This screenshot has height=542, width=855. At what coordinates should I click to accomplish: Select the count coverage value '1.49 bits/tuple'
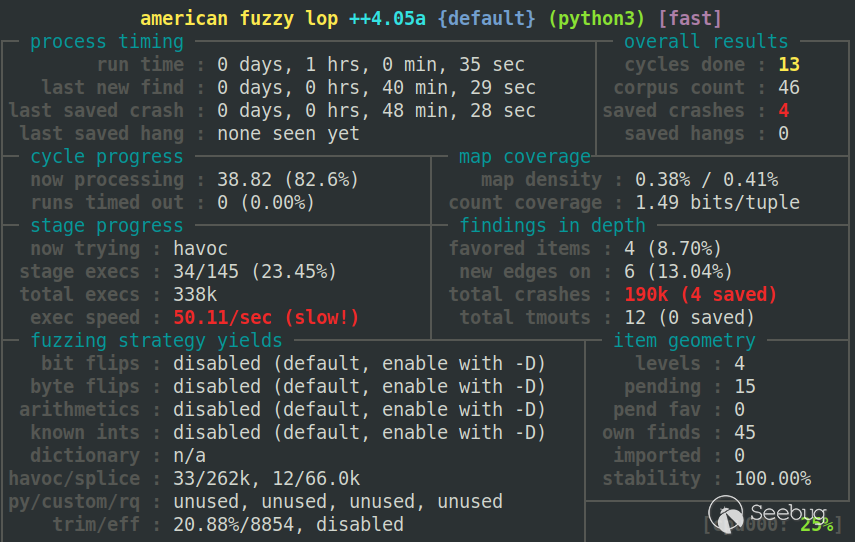[x=718, y=202]
